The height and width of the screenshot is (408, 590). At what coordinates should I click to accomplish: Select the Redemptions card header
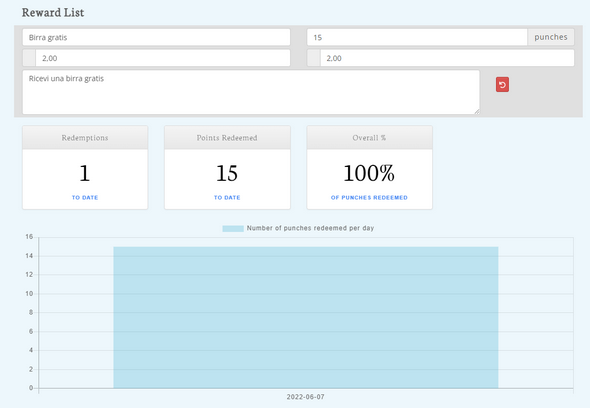(x=85, y=138)
